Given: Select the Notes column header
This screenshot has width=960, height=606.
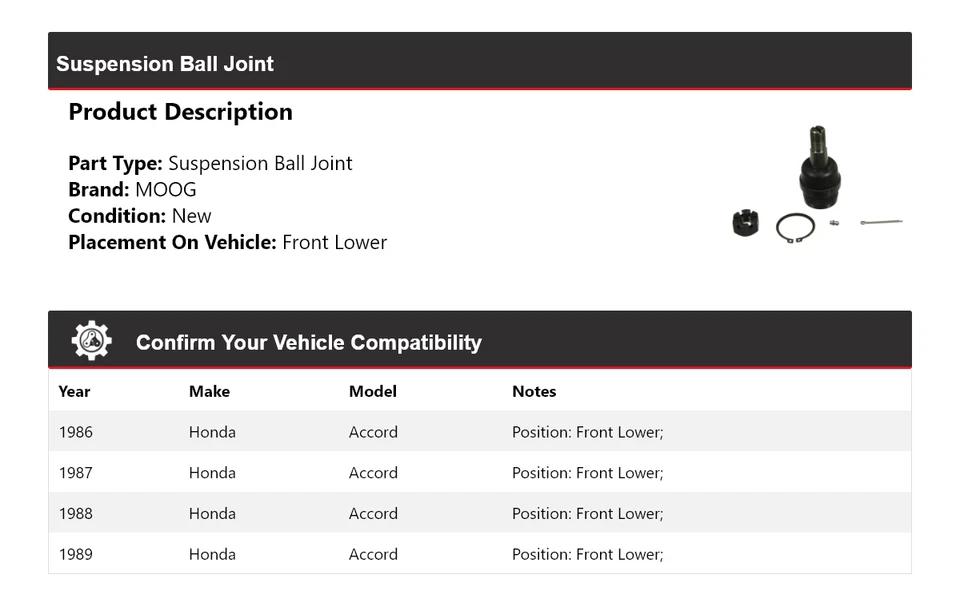Looking at the screenshot, I should [x=534, y=392].
